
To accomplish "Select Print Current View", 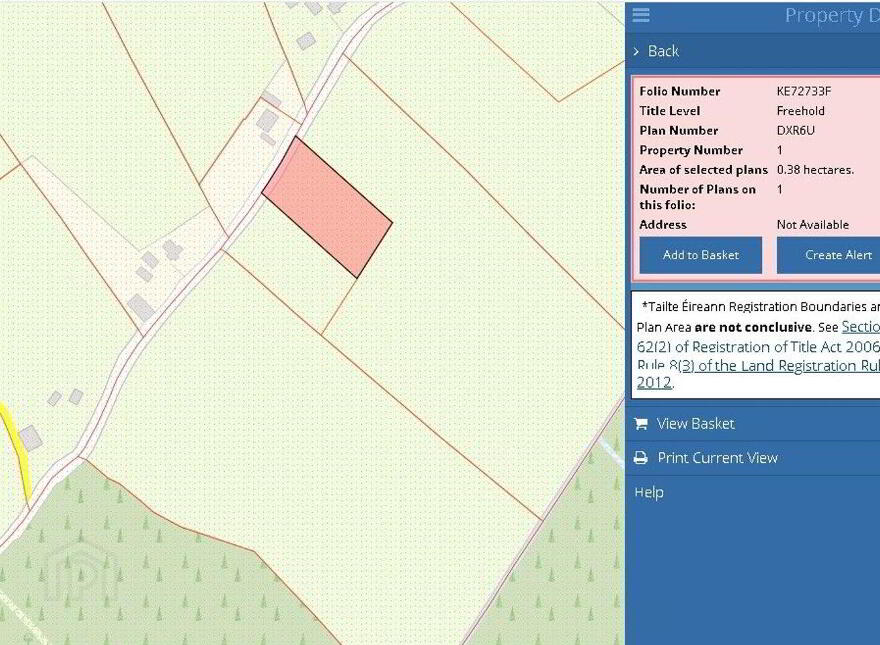I will click(717, 458).
